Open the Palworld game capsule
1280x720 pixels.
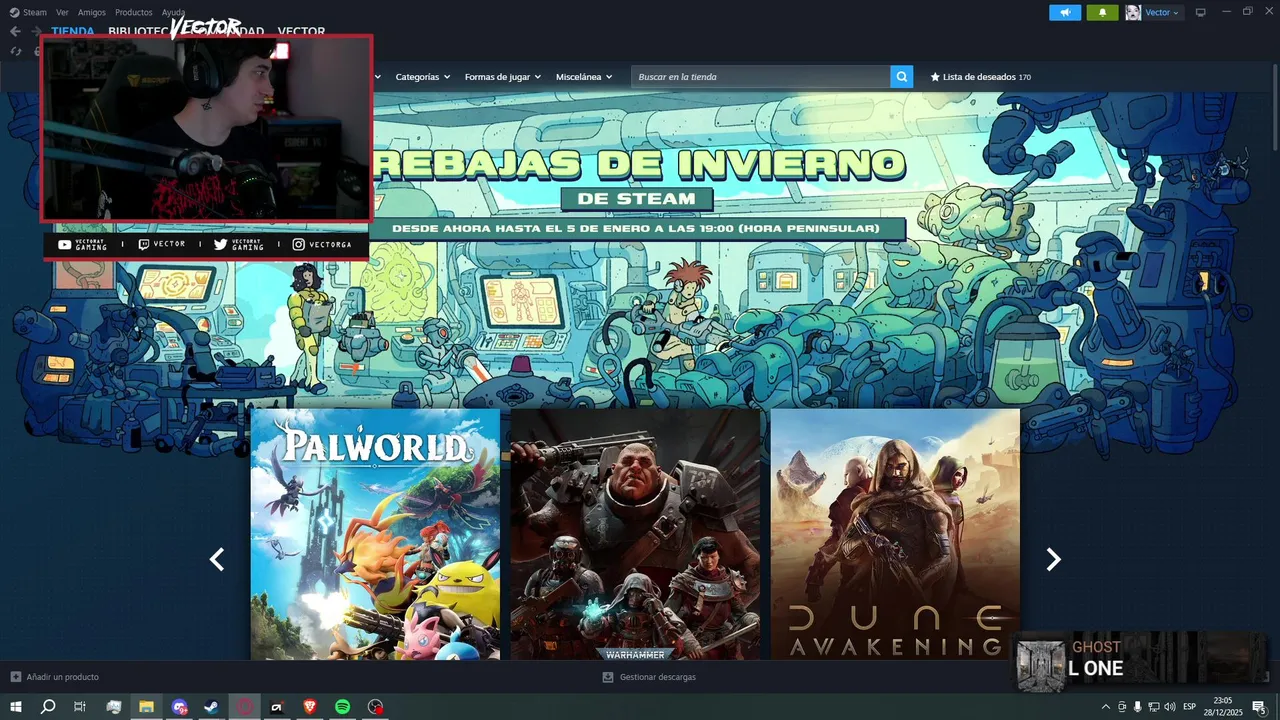[x=375, y=534]
